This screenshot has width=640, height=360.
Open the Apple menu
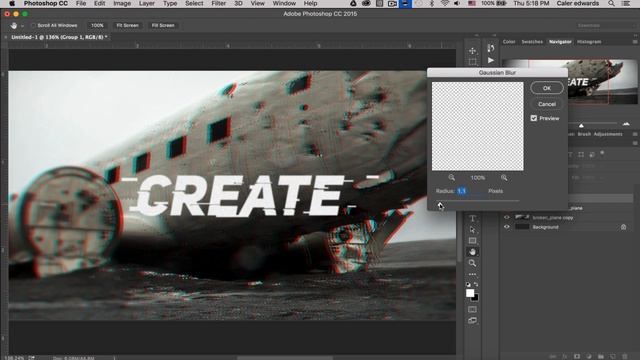(x=12, y=3)
